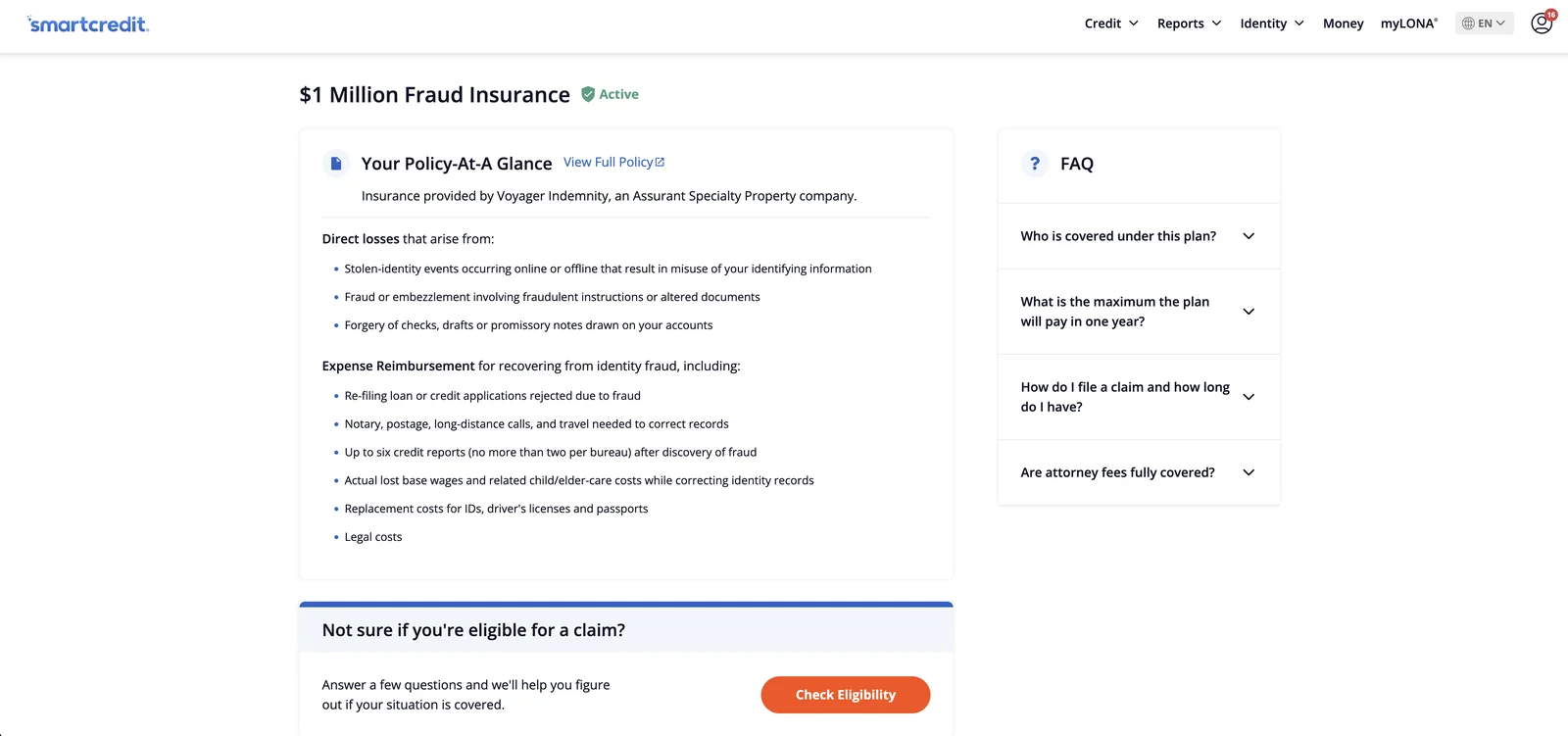Click 'Not sure if you're eligible for a claim?' heading
1568x736 pixels.
pyautogui.click(x=473, y=630)
